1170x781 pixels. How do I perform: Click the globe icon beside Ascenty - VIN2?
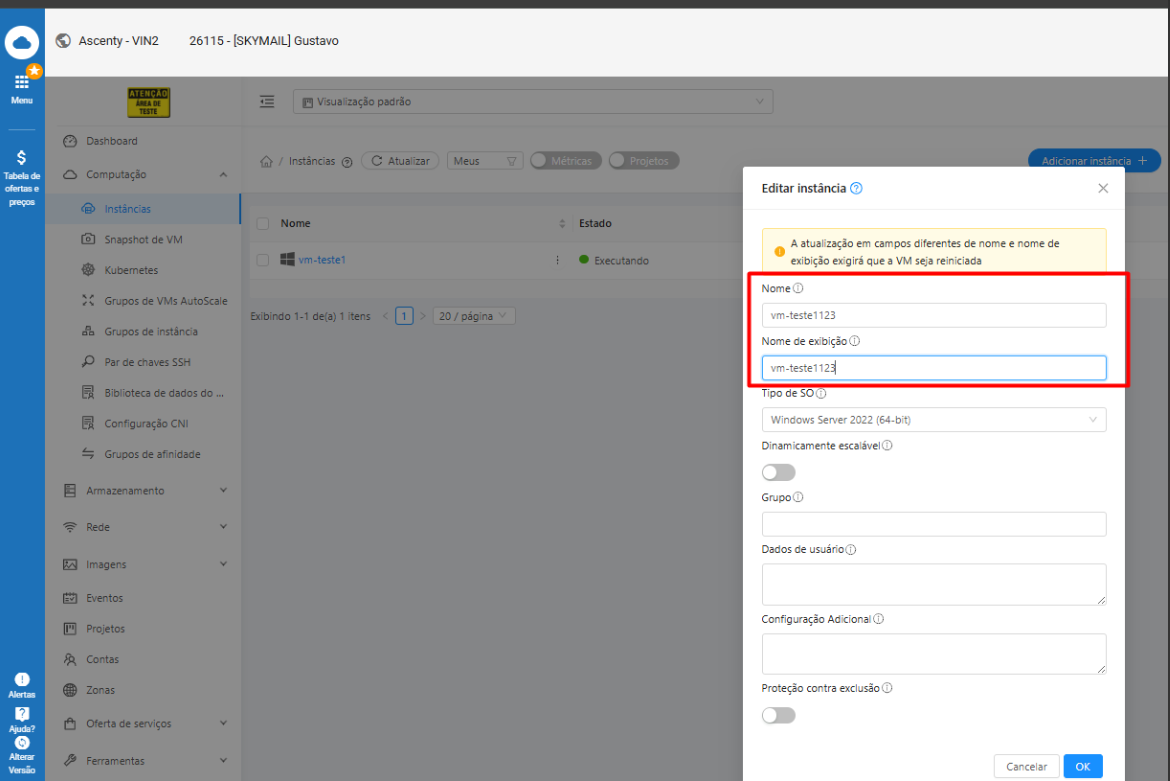tap(63, 41)
